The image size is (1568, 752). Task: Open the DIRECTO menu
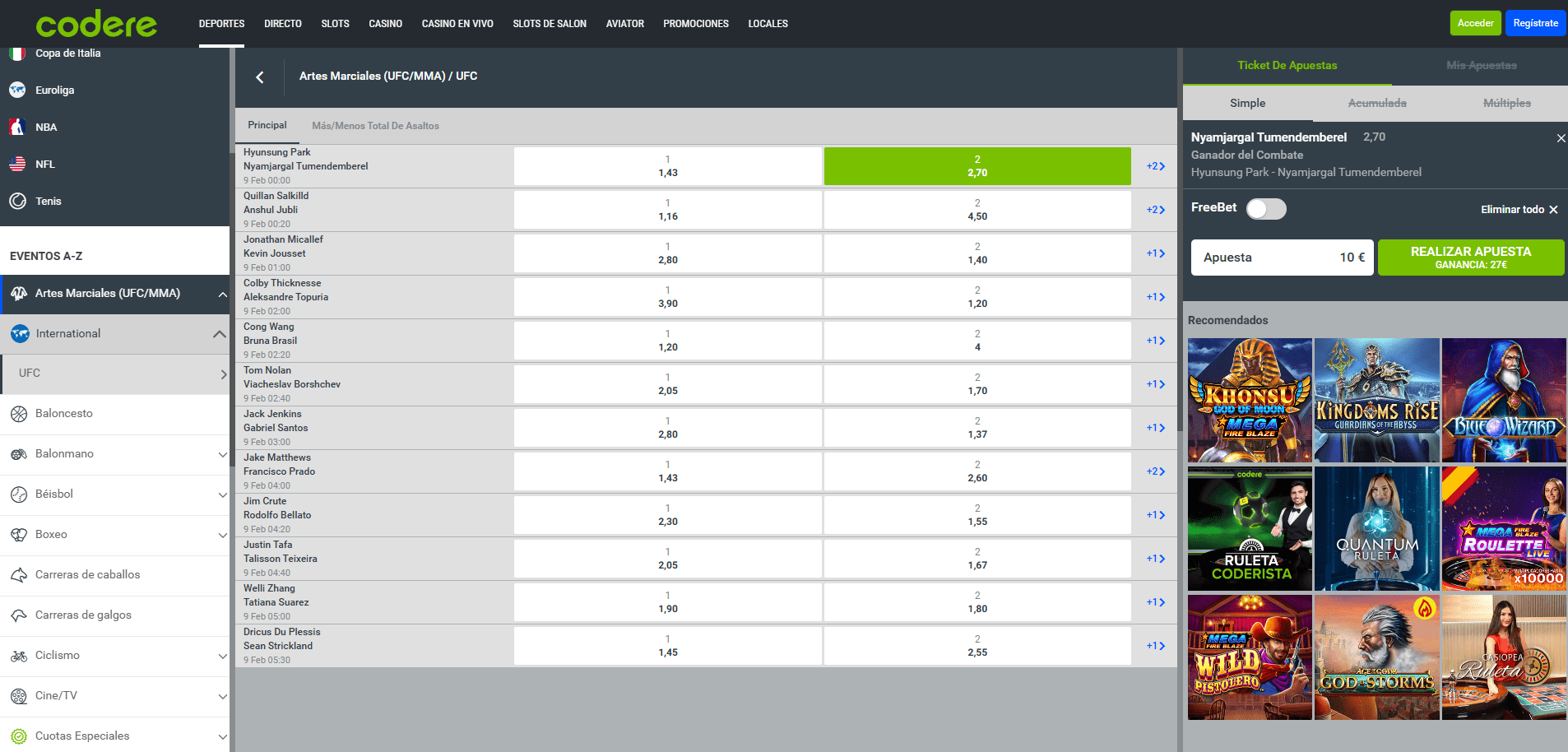tap(283, 24)
